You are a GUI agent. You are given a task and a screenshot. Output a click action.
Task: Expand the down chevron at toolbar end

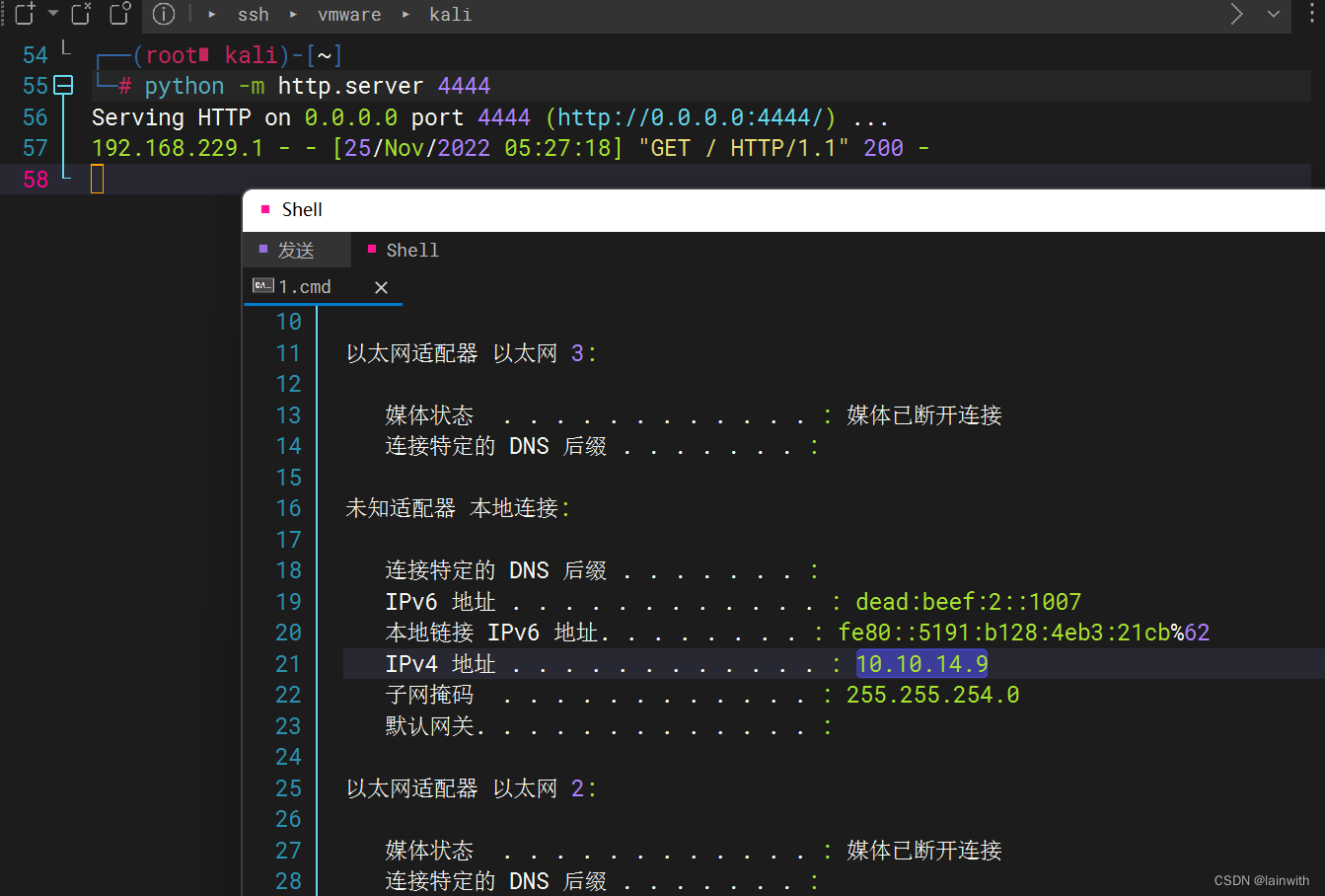[1274, 14]
